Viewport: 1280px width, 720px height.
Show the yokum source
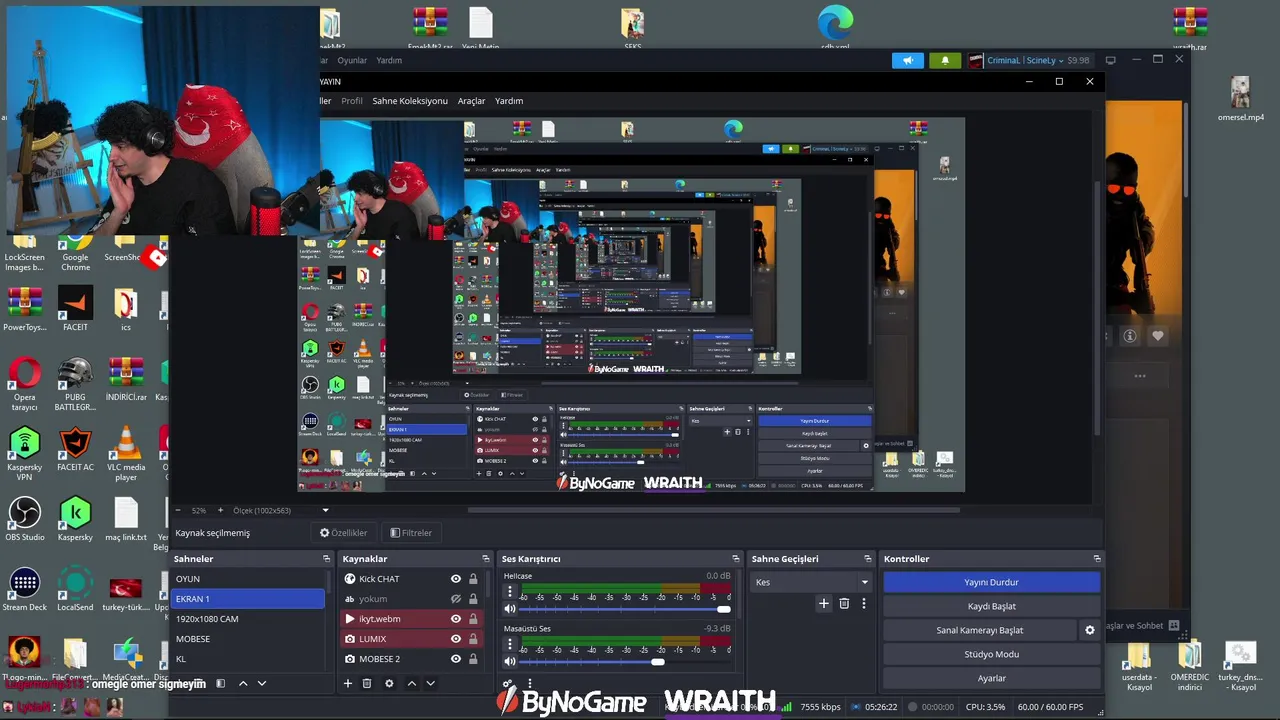(x=456, y=599)
